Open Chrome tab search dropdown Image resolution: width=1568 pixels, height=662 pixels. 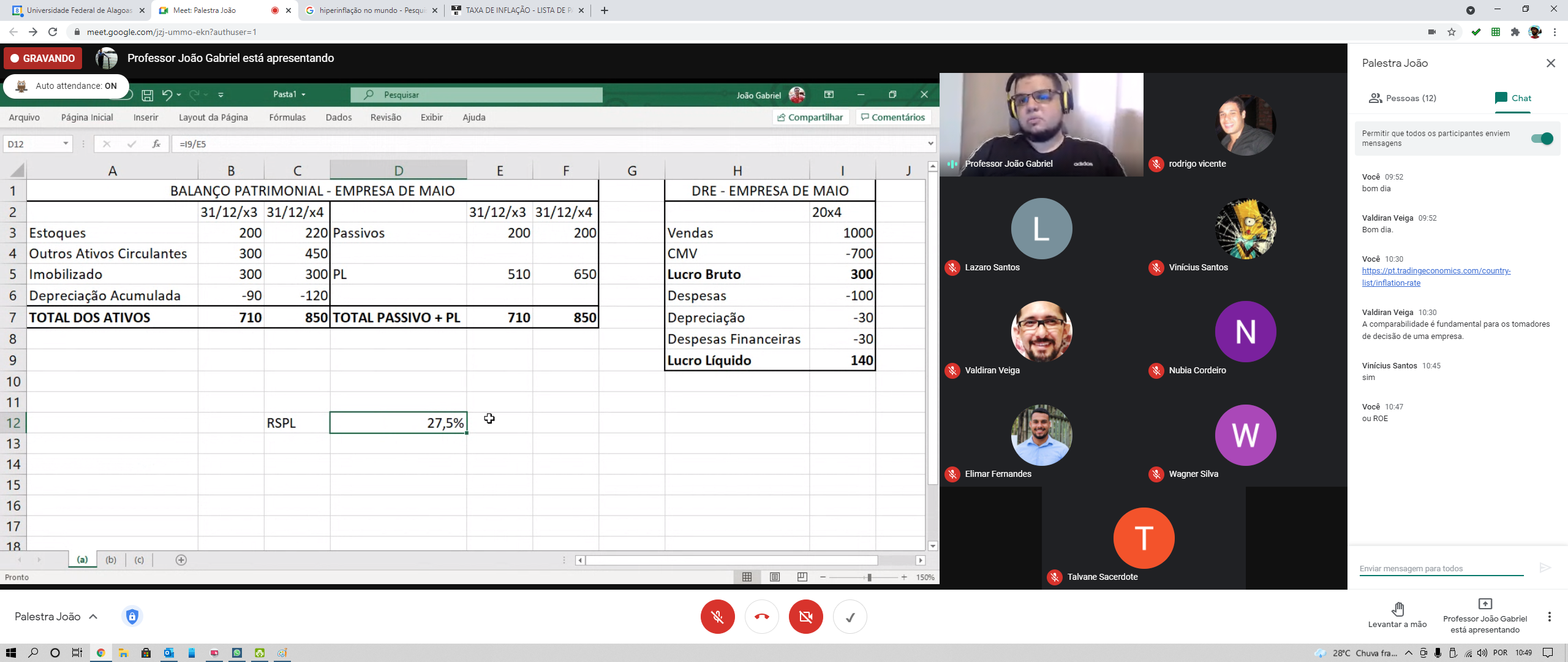pos(1470,10)
